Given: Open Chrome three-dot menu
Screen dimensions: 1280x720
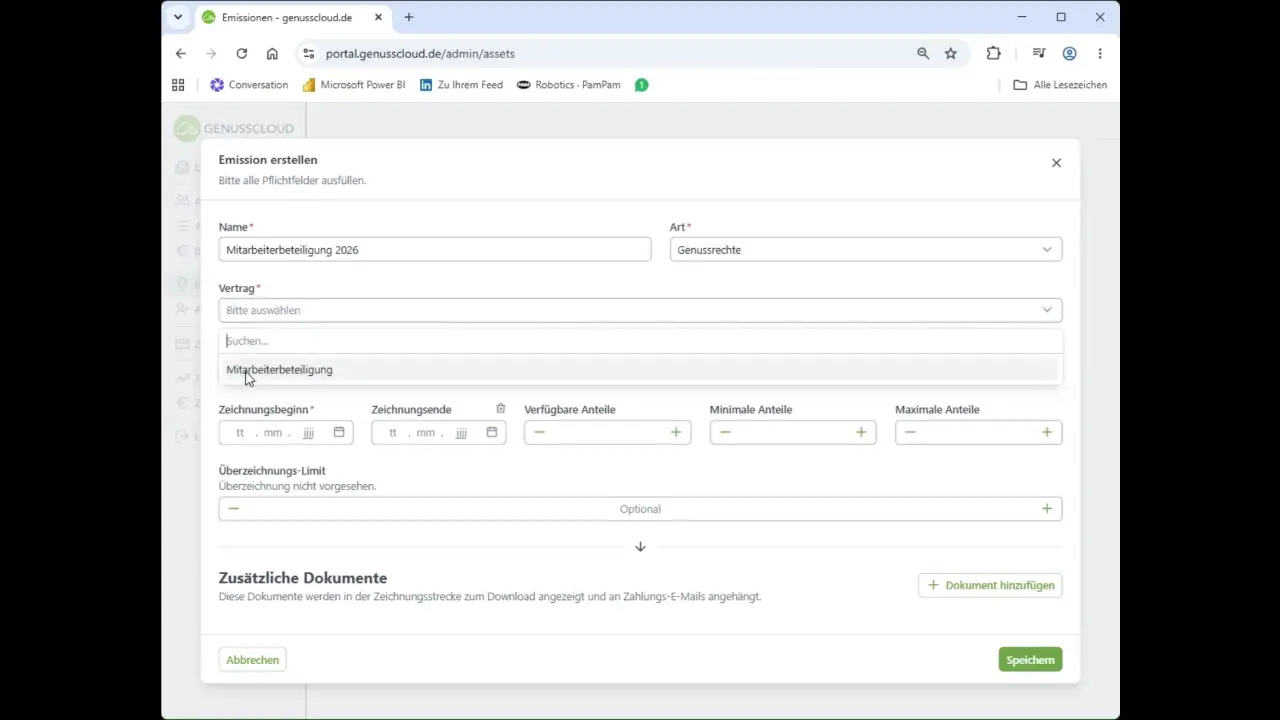Looking at the screenshot, I should (1100, 54).
